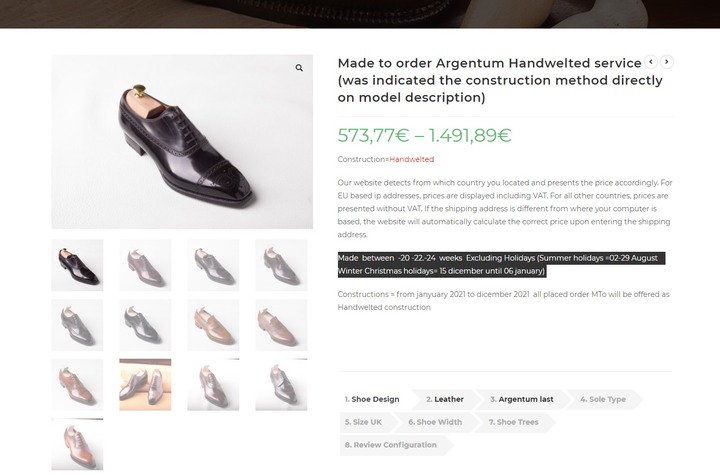Click the main black shoe product image
Viewport: 720px width, 475px height.
[182, 141]
